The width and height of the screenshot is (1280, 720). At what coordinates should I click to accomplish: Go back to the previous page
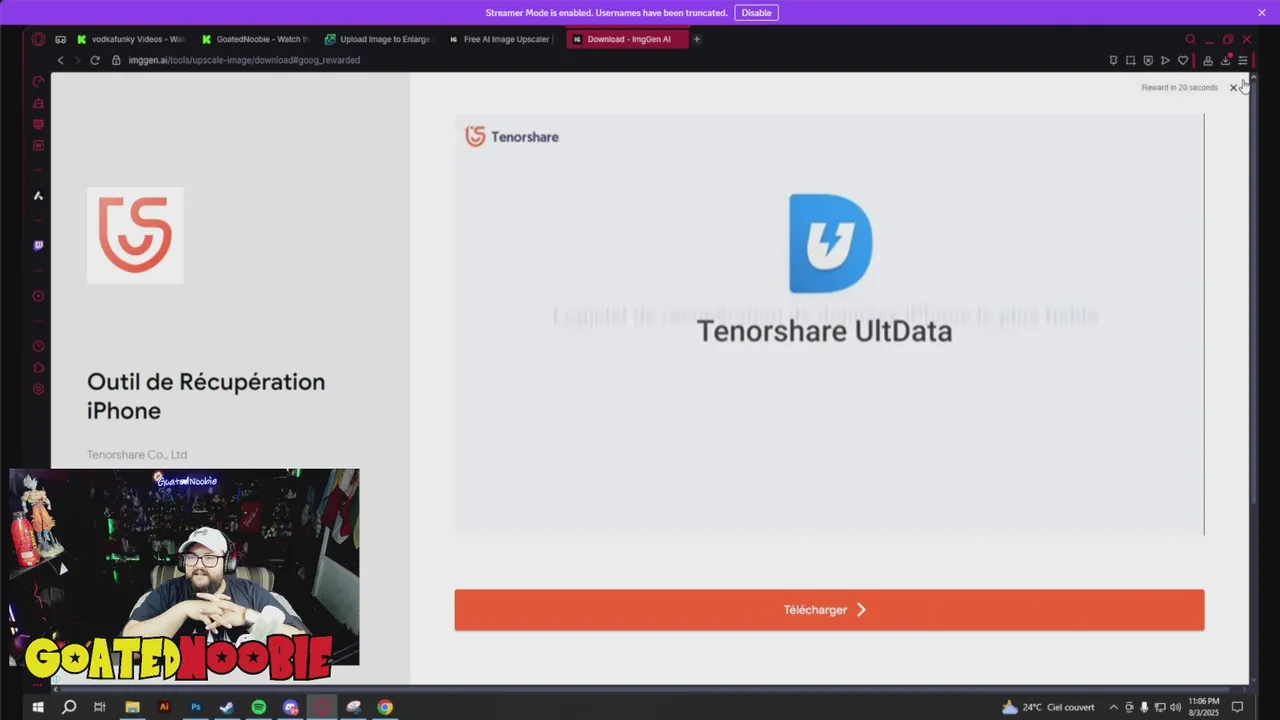tap(60, 60)
